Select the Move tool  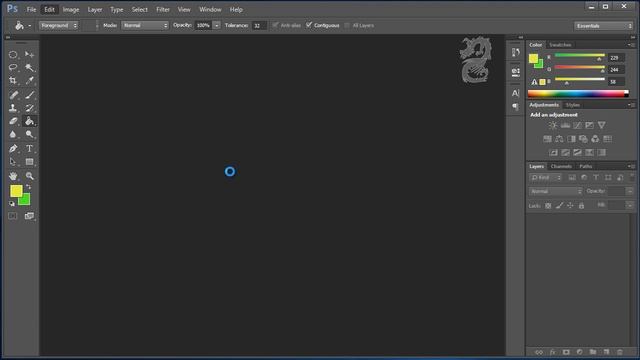29,54
